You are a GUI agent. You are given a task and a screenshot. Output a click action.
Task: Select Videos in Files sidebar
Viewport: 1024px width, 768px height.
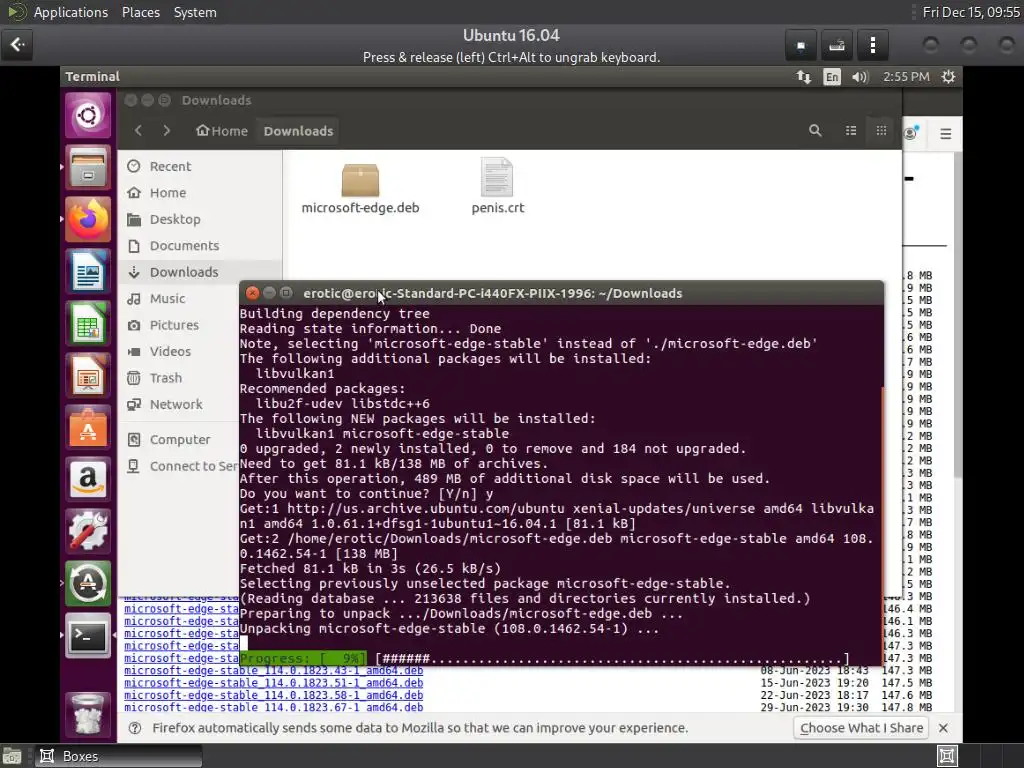pyautogui.click(x=179, y=351)
